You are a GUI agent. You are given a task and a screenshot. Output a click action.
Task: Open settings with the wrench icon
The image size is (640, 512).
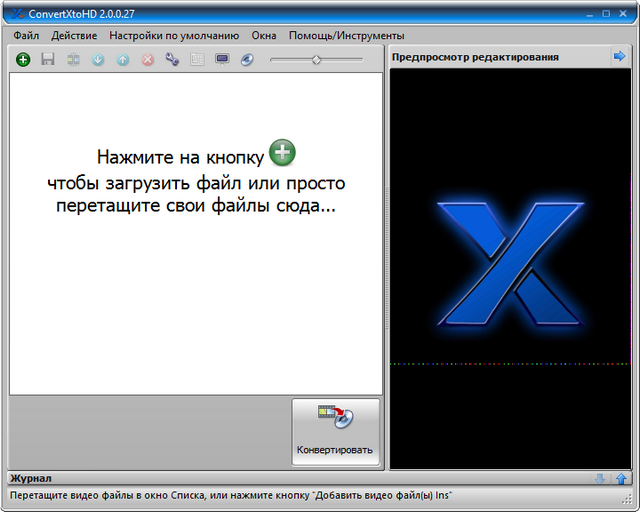pos(172,60)
